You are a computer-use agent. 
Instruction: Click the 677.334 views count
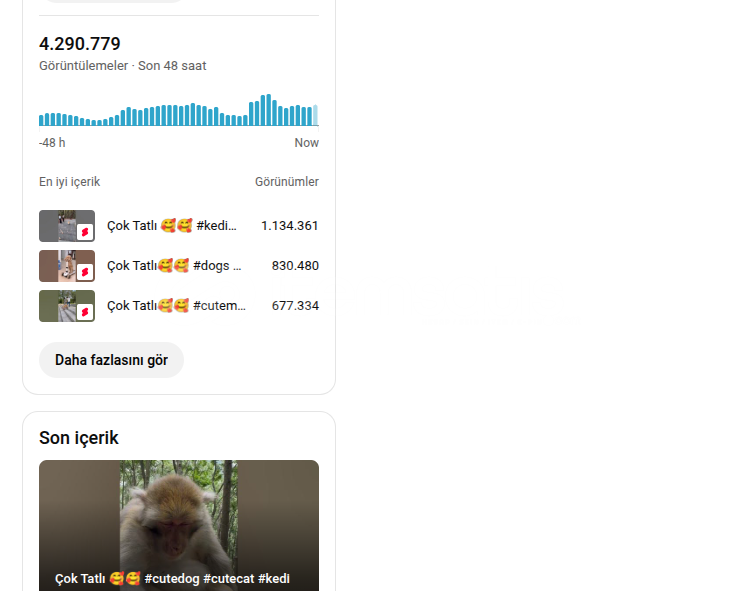click(295, 306)
